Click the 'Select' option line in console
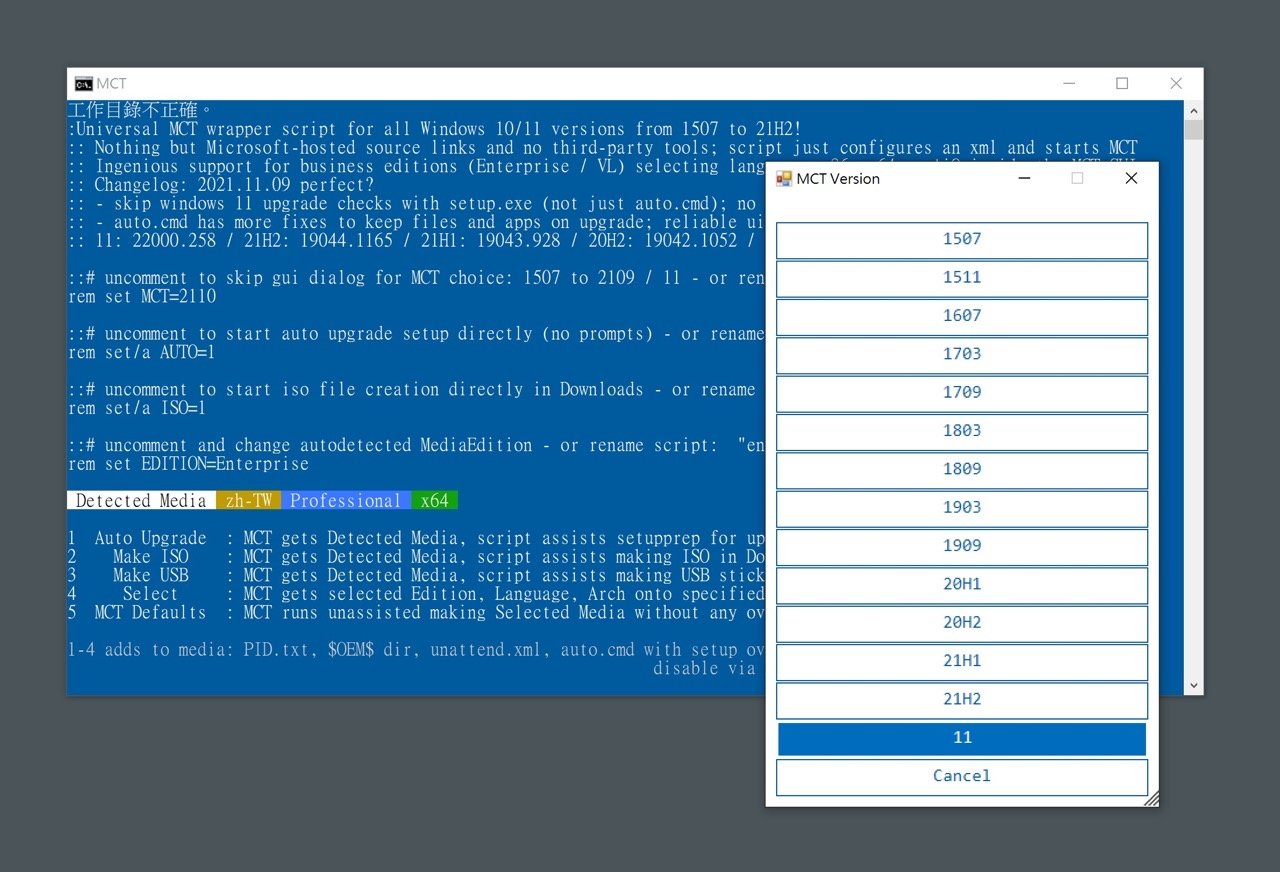The width and height of the screenshot is (1280, 872). (x=416, y=594)
